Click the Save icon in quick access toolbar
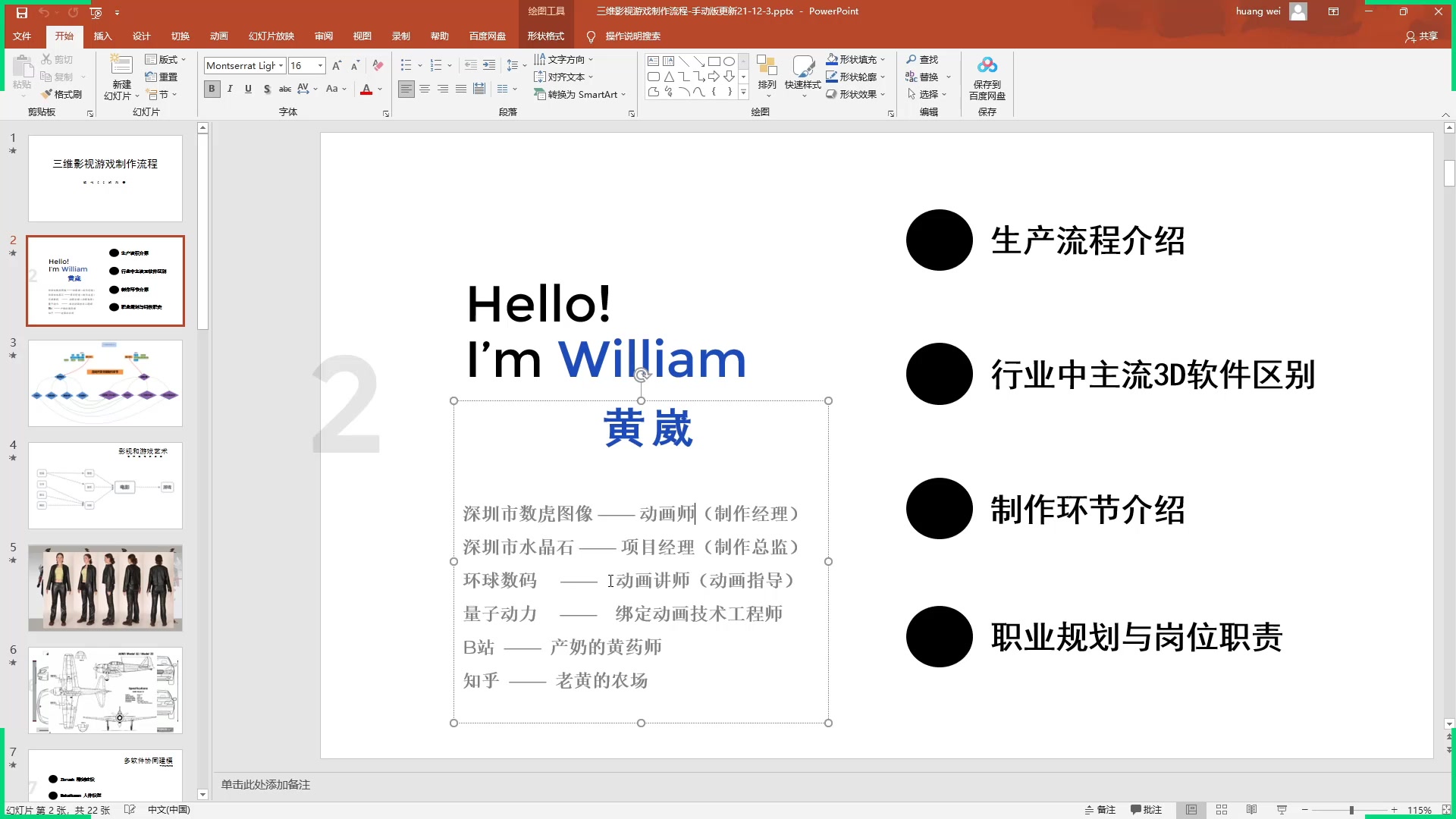 [22, 12]
